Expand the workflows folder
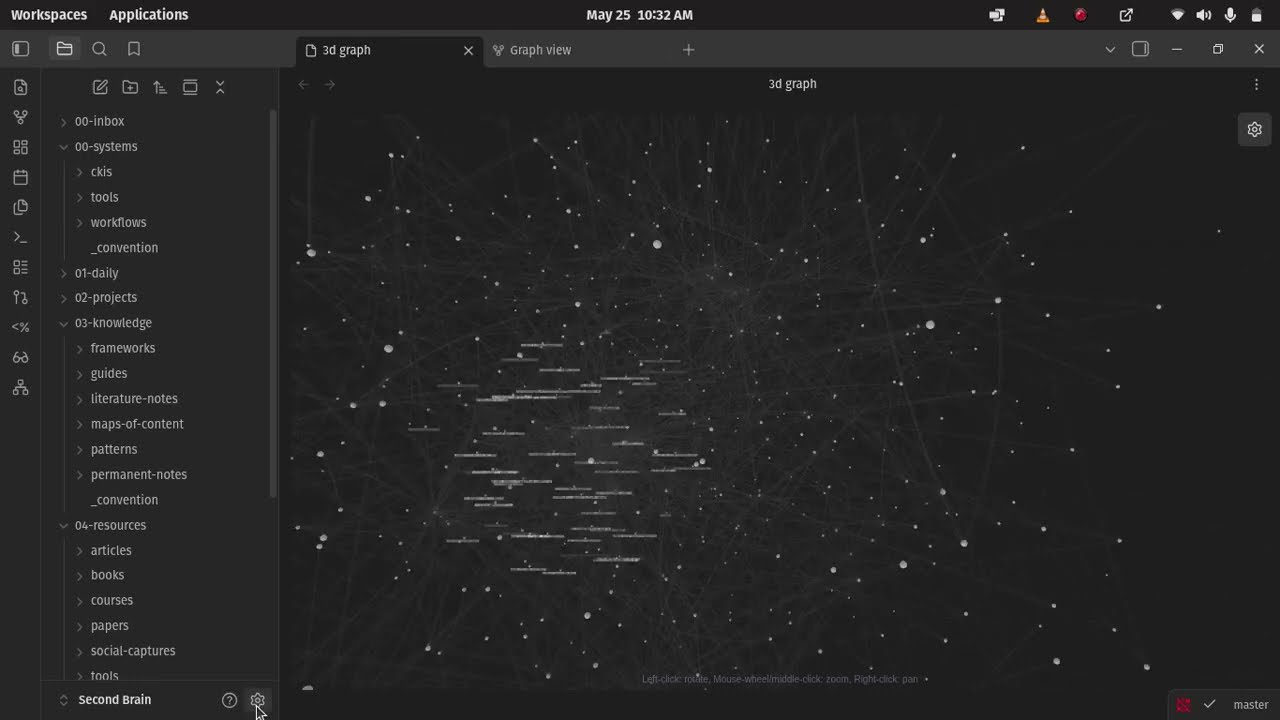This screenshot has width=1280, height=720. click(x=79, y=223)
